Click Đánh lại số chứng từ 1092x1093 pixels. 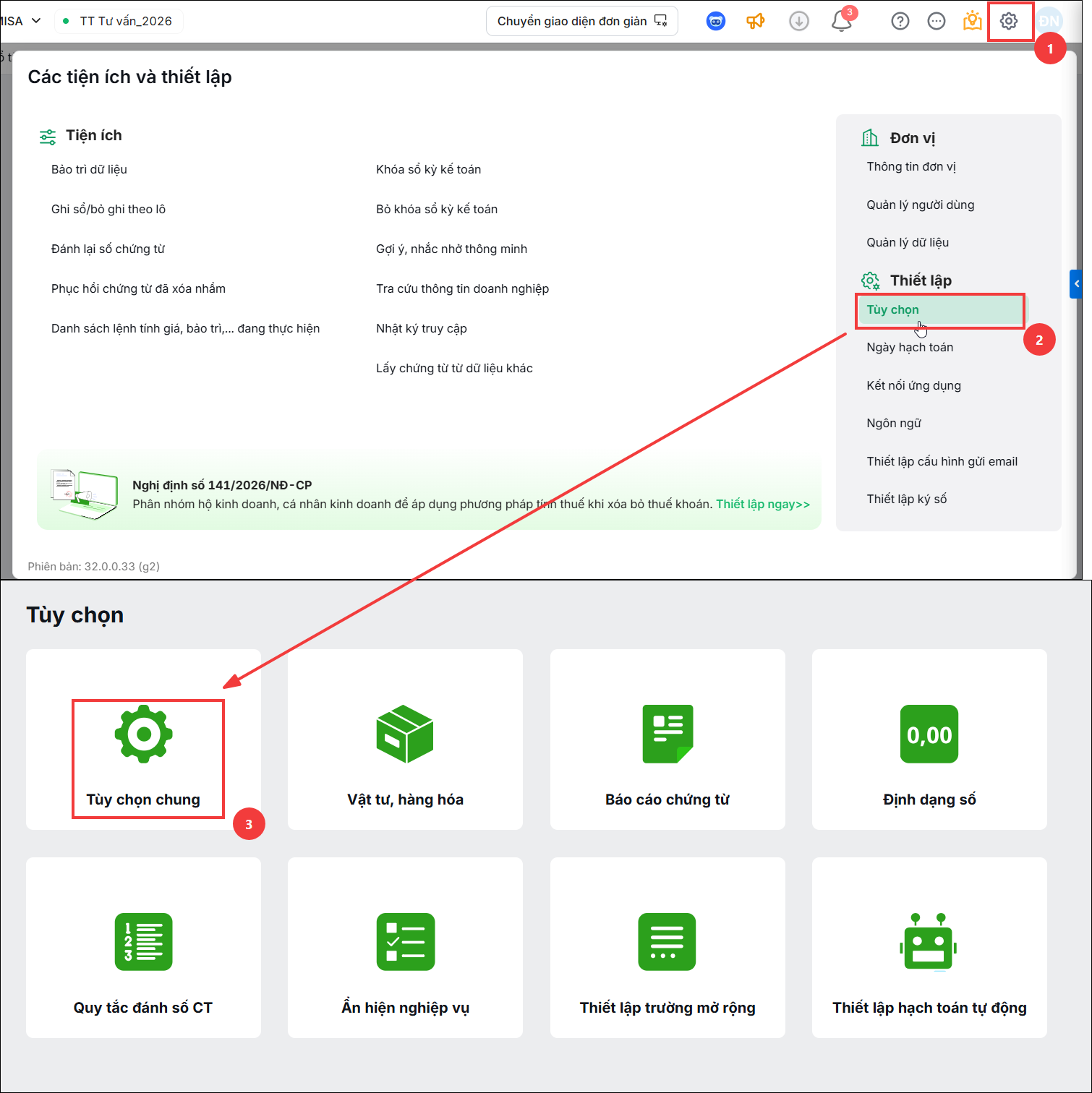[108, 249]
